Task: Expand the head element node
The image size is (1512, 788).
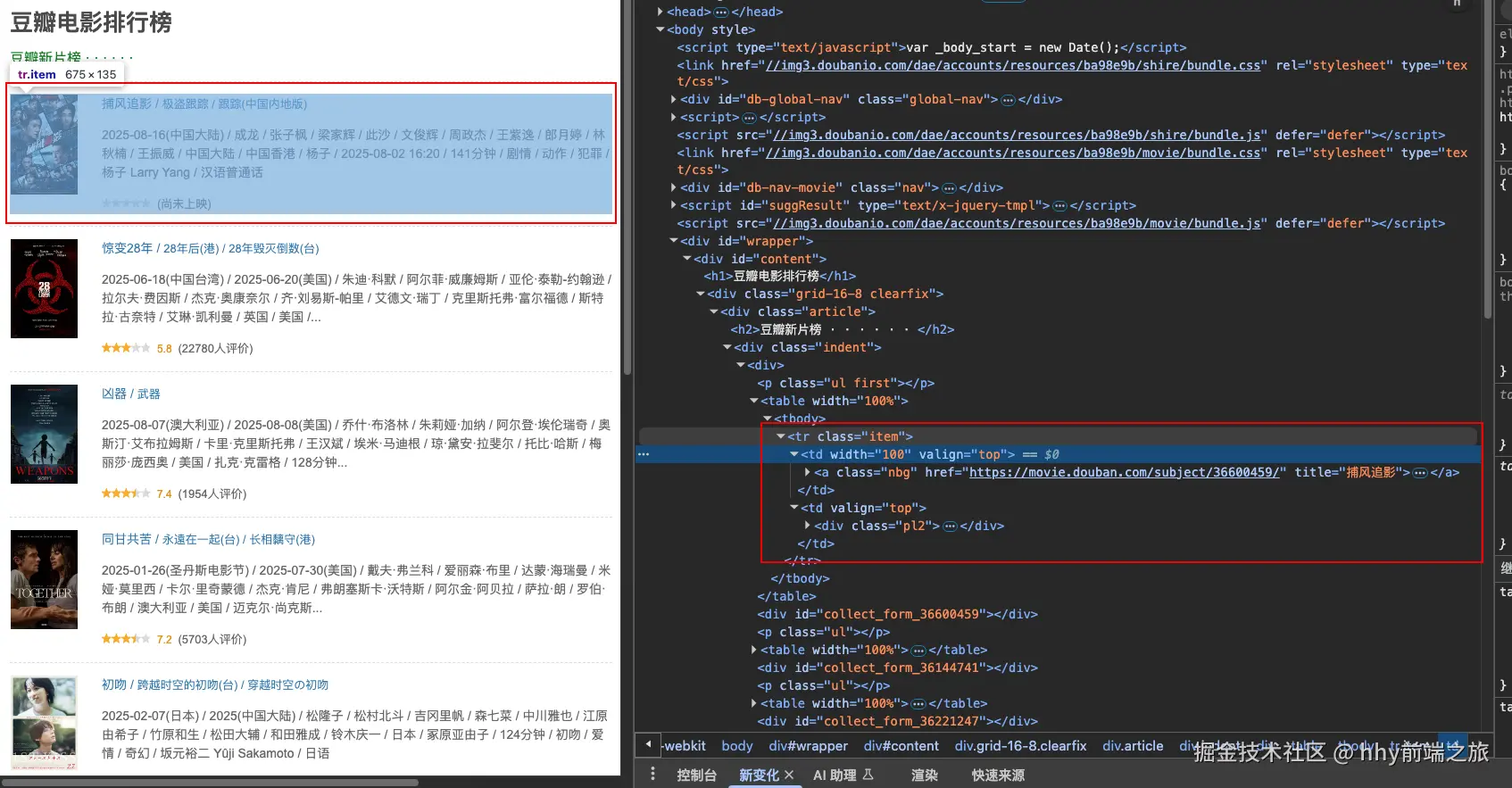Action: coord(660,12)
